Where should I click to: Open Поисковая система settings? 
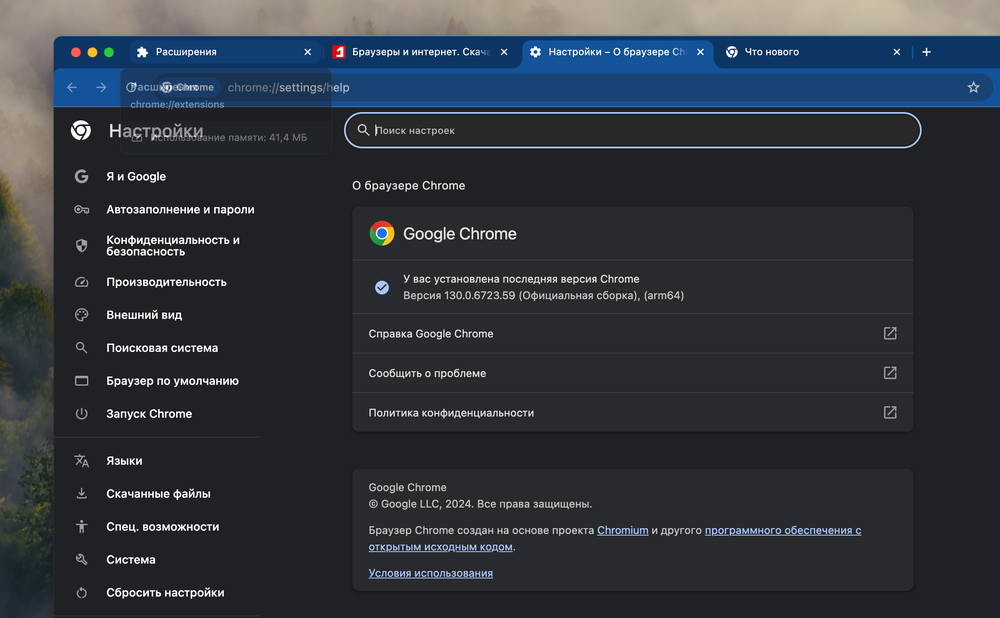tap(163, 348)
